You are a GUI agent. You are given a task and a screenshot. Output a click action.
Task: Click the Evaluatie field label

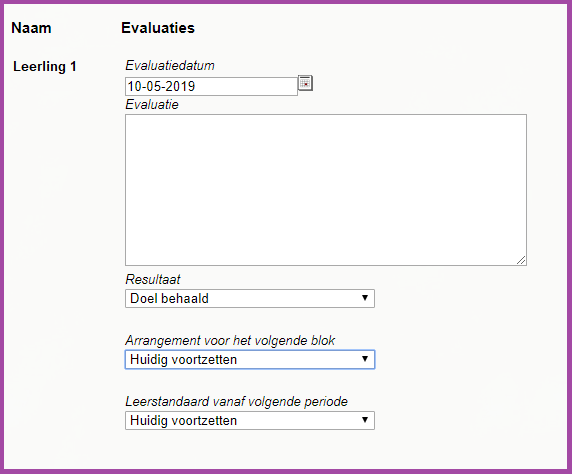click(x=152, y=105)
